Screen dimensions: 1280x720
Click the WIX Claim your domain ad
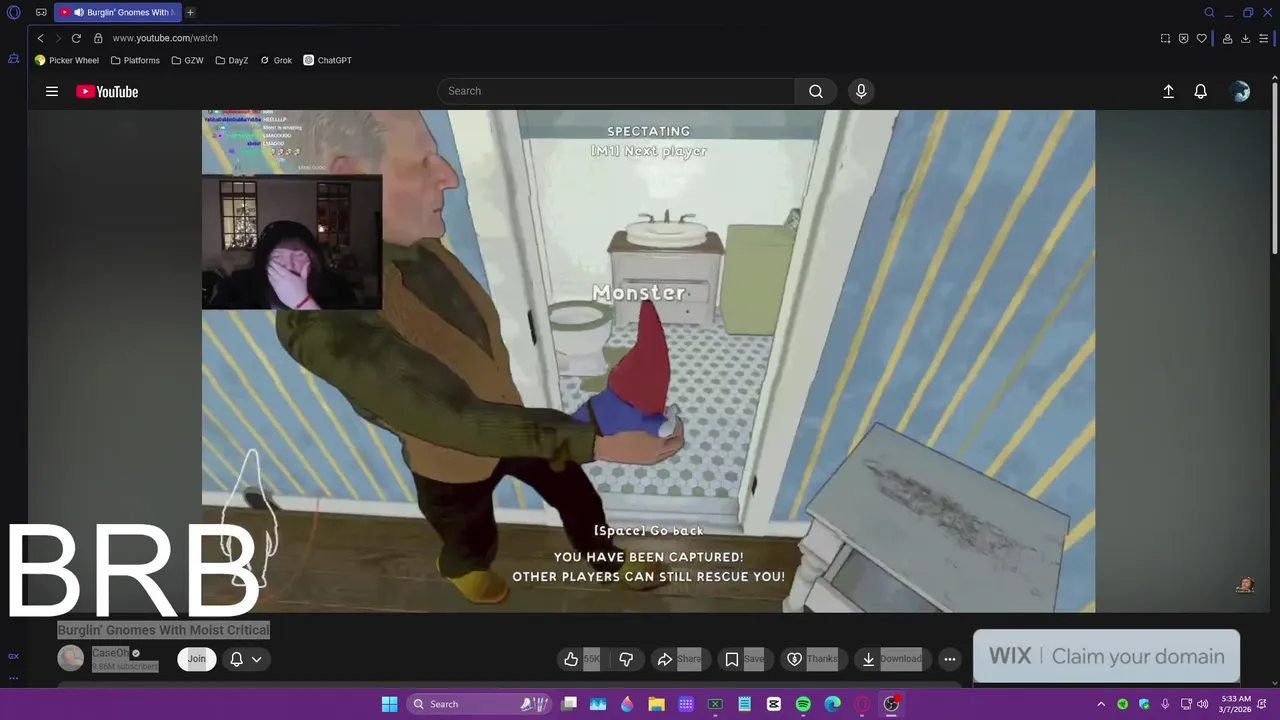(1106, 656)
